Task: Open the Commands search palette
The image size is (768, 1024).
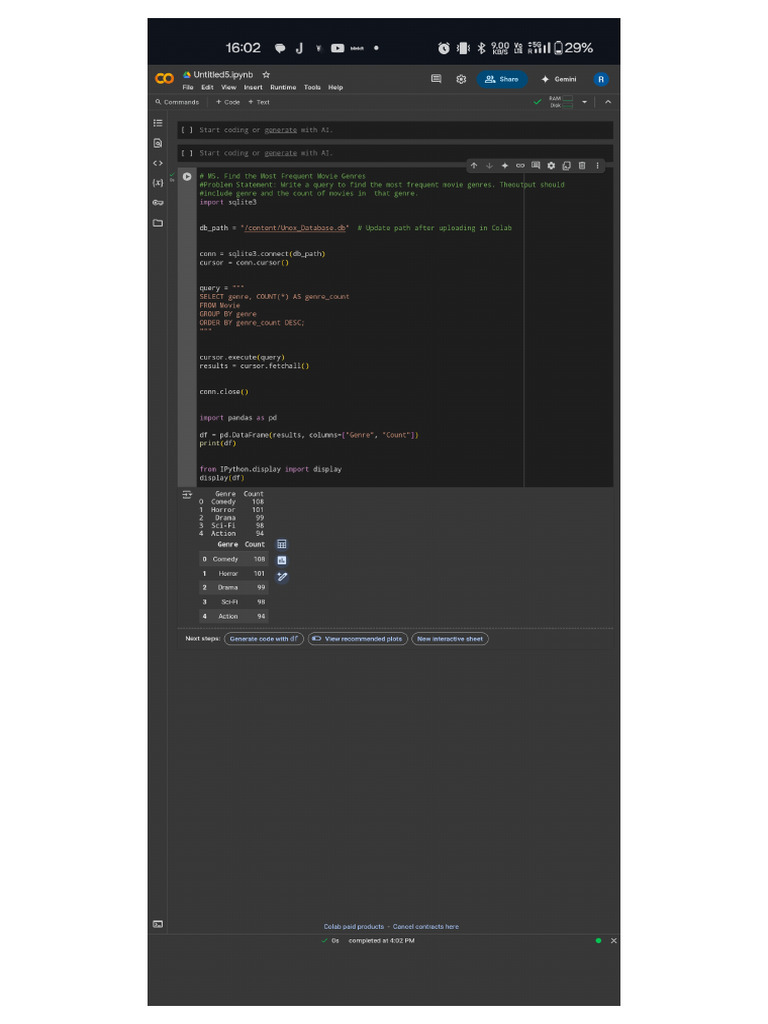Action: pyautogui.click(x=177, y=102)
